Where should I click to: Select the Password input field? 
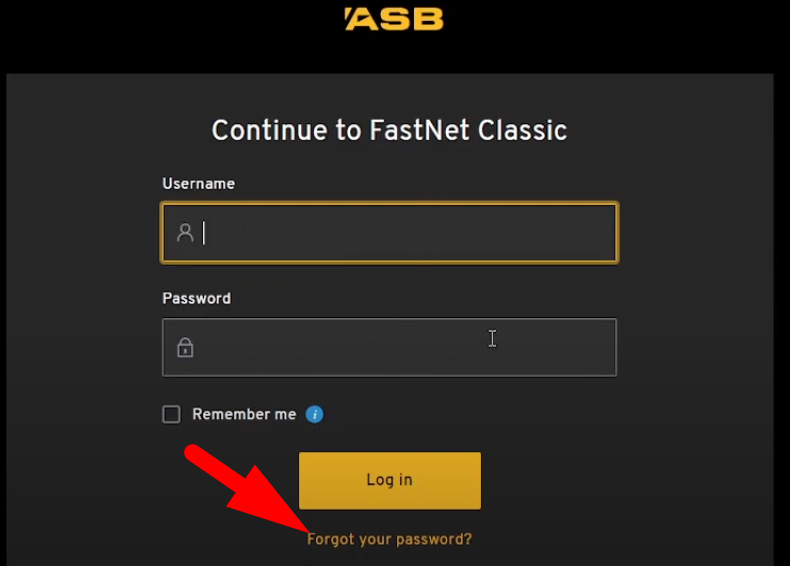tap(400, 348)
